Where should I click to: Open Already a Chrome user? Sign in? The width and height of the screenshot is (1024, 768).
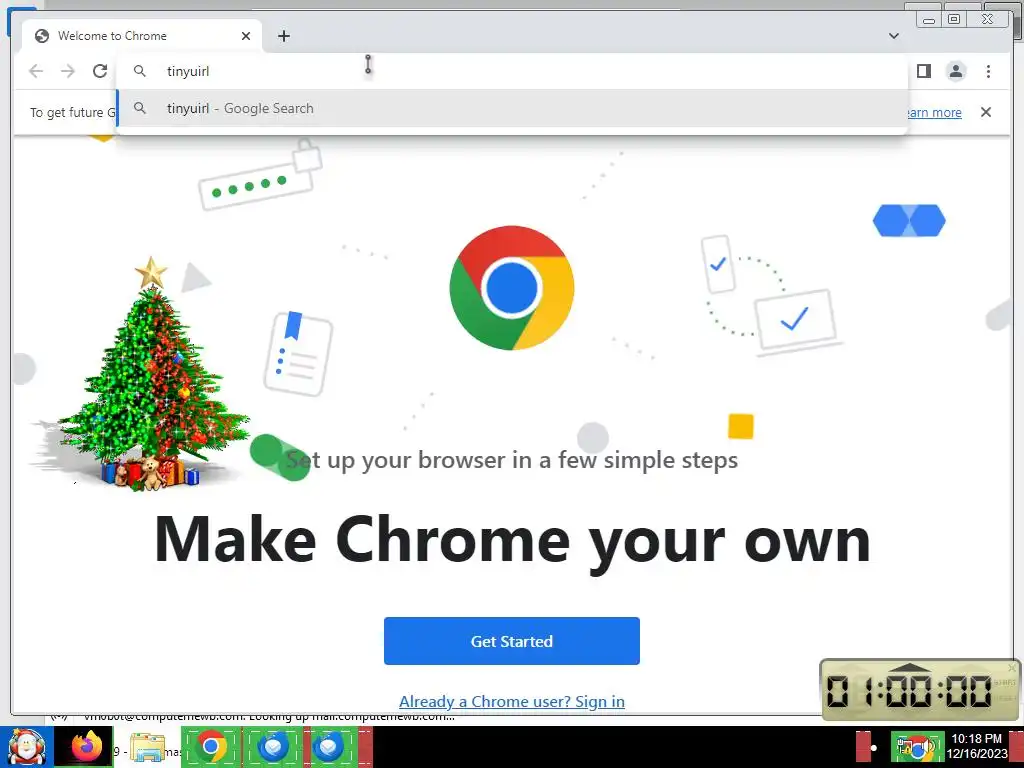coord(512,701)
